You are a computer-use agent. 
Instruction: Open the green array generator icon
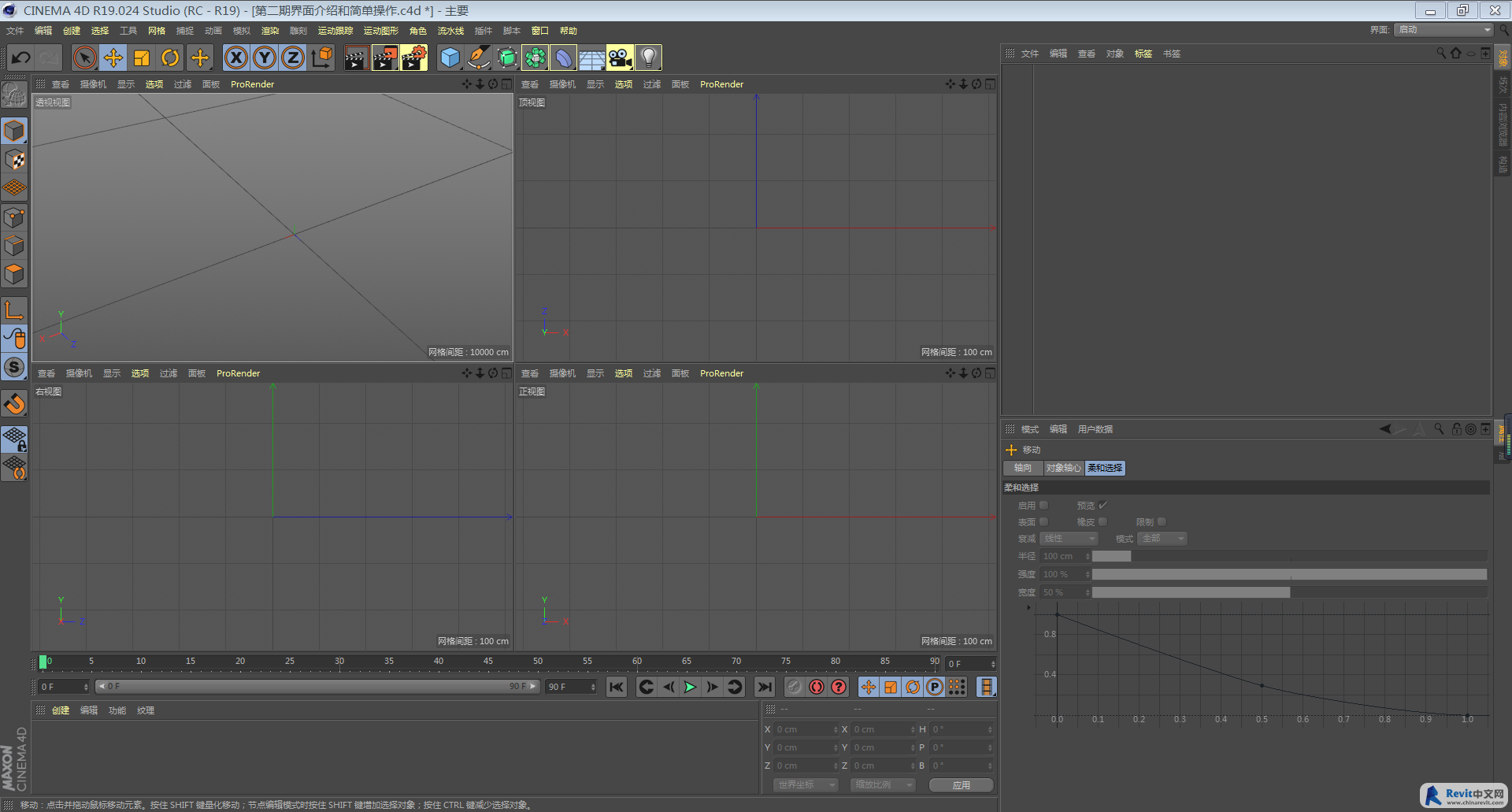pyautogui.click(x=535, y=57)
